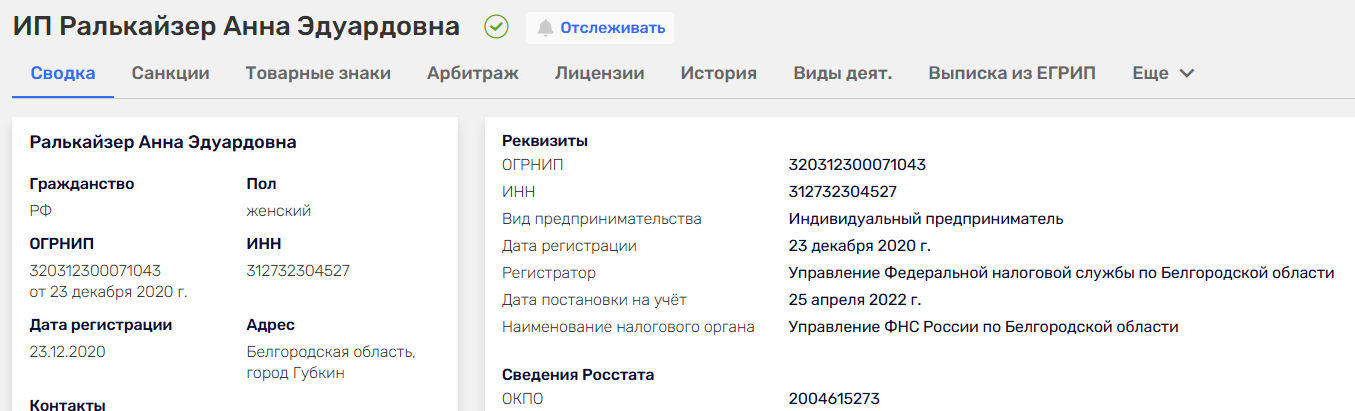Click the page heading ИП Ралькайзер Анна Эдуардовна

tap(236, 27)
